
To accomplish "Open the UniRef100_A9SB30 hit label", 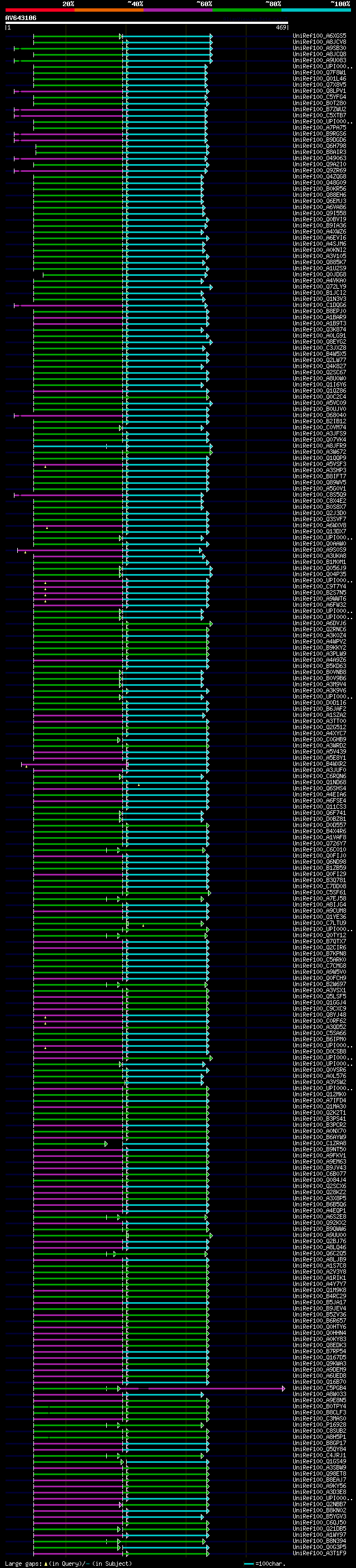I will [319, 48].
